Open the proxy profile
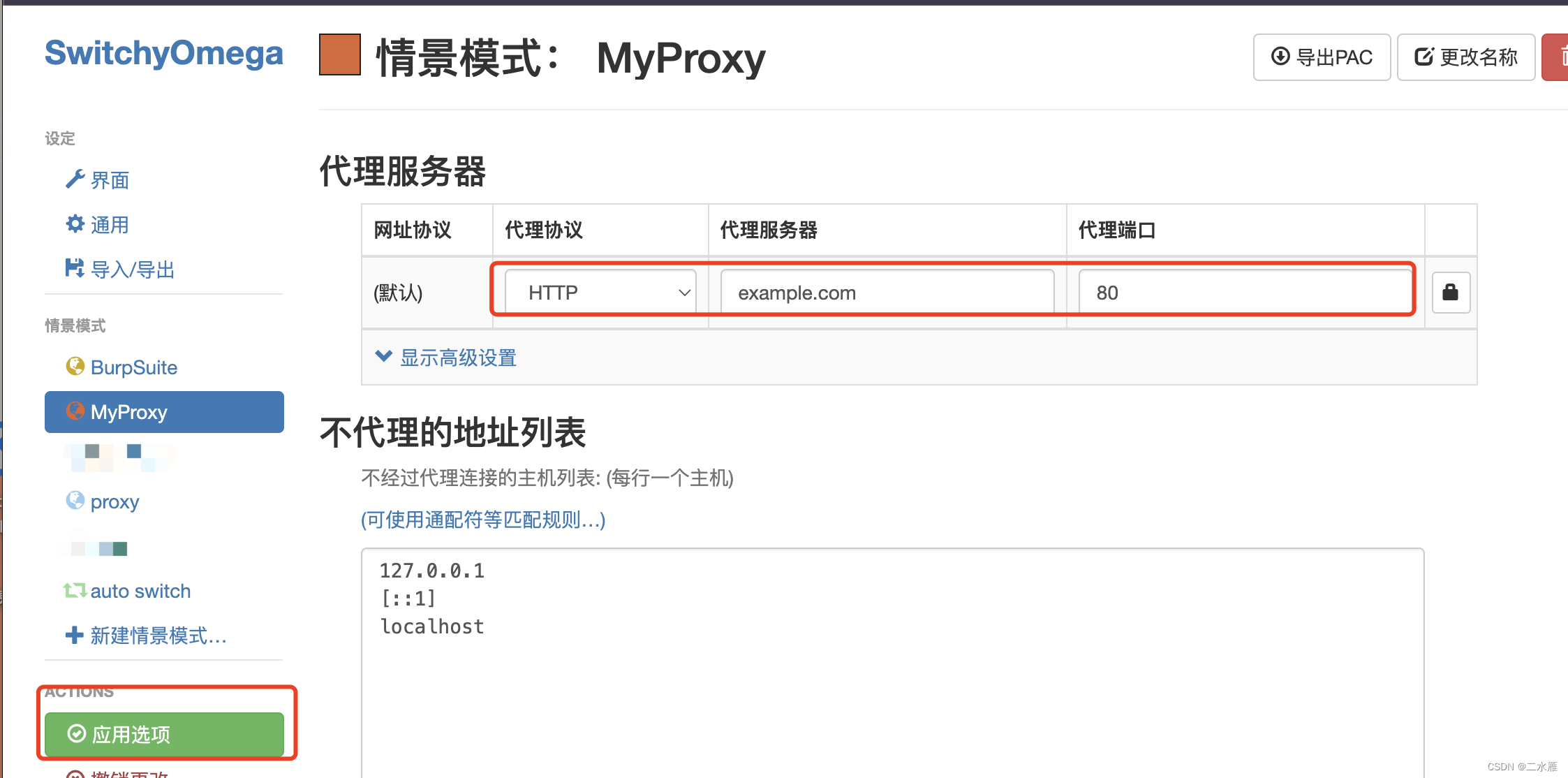The image size is (1568, 778). coord(114,501)
